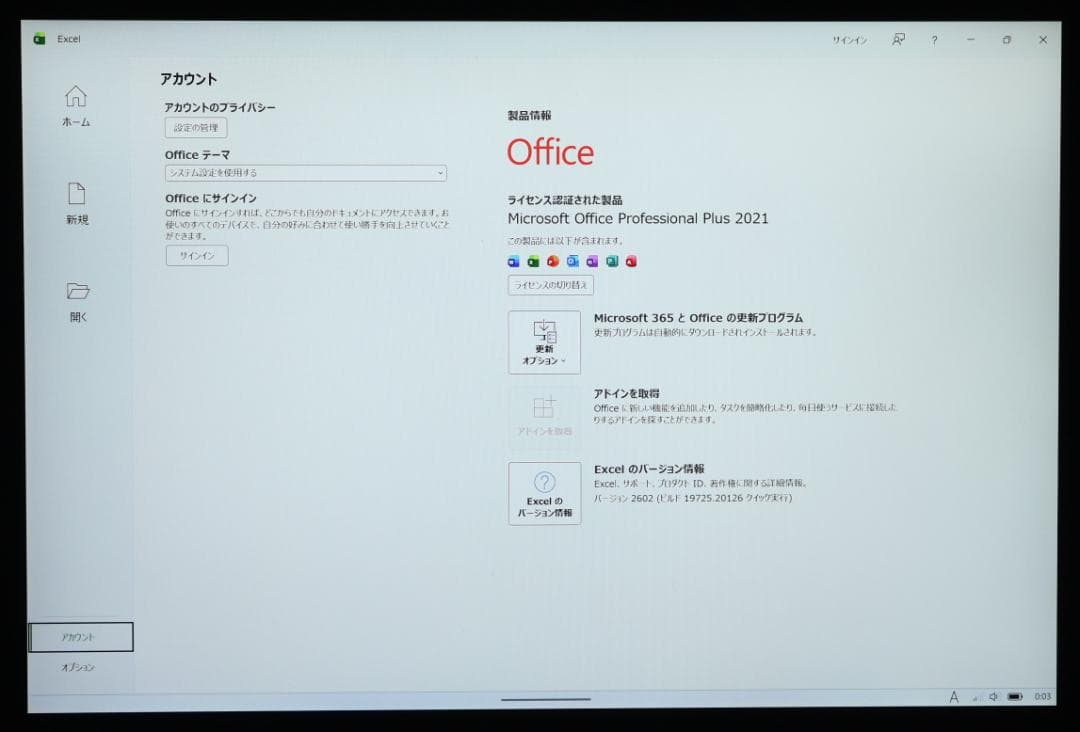Open the Office テーマ dropdown
This screenshot has width=1080, height=732.
pos(306,173)
